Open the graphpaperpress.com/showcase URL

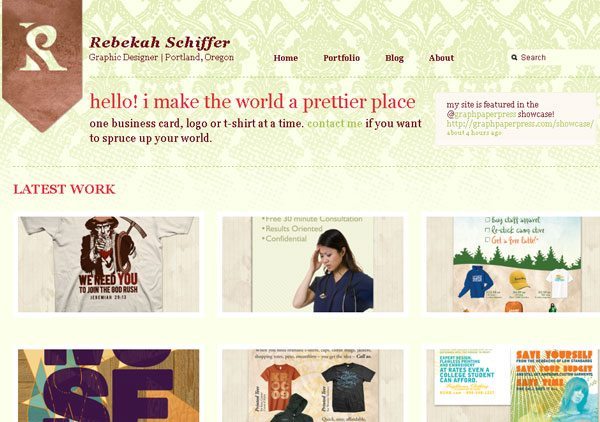click(x=520, y=124)
